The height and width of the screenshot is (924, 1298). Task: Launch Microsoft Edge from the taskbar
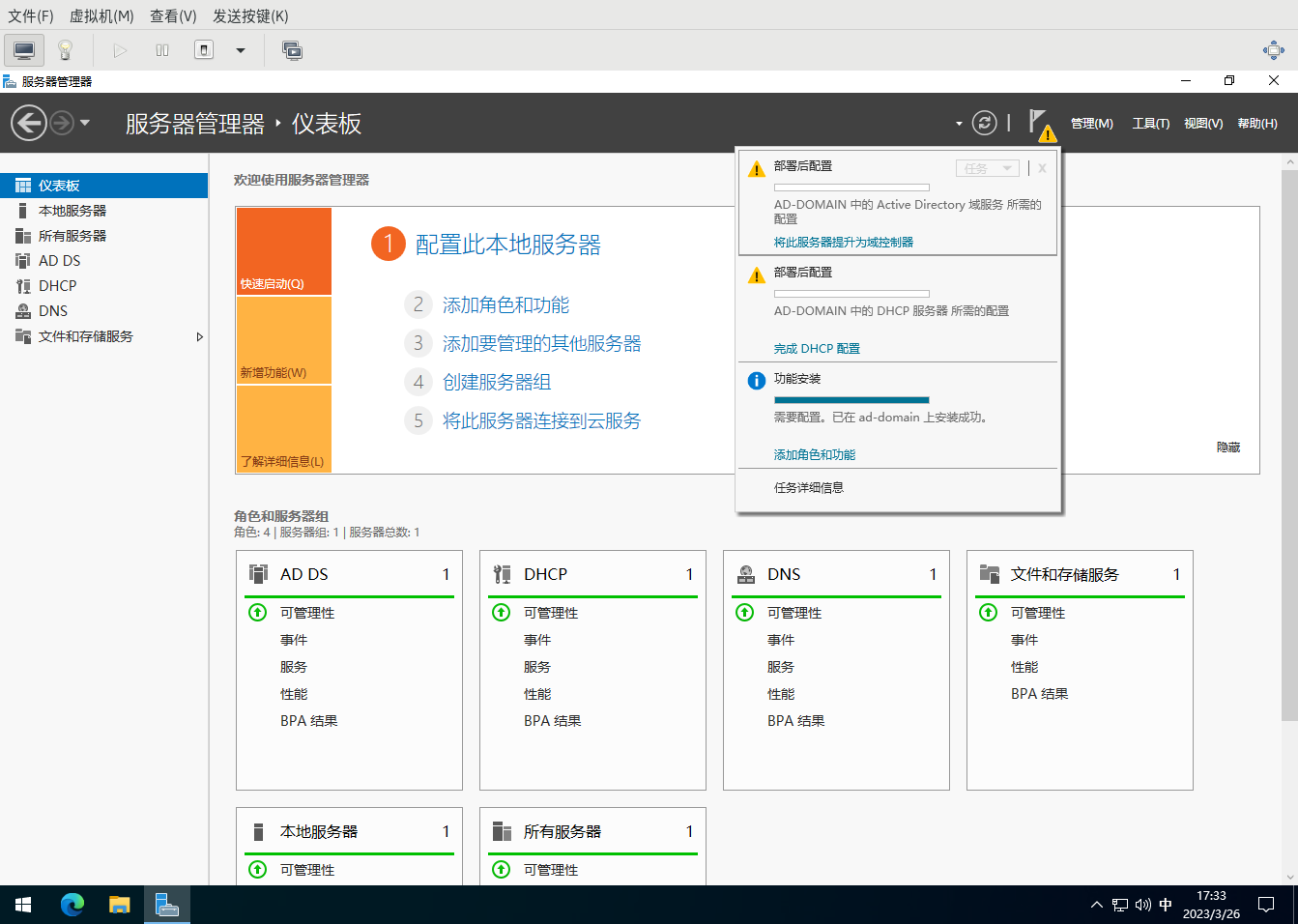pyautogui.click(x=72, y=905)
